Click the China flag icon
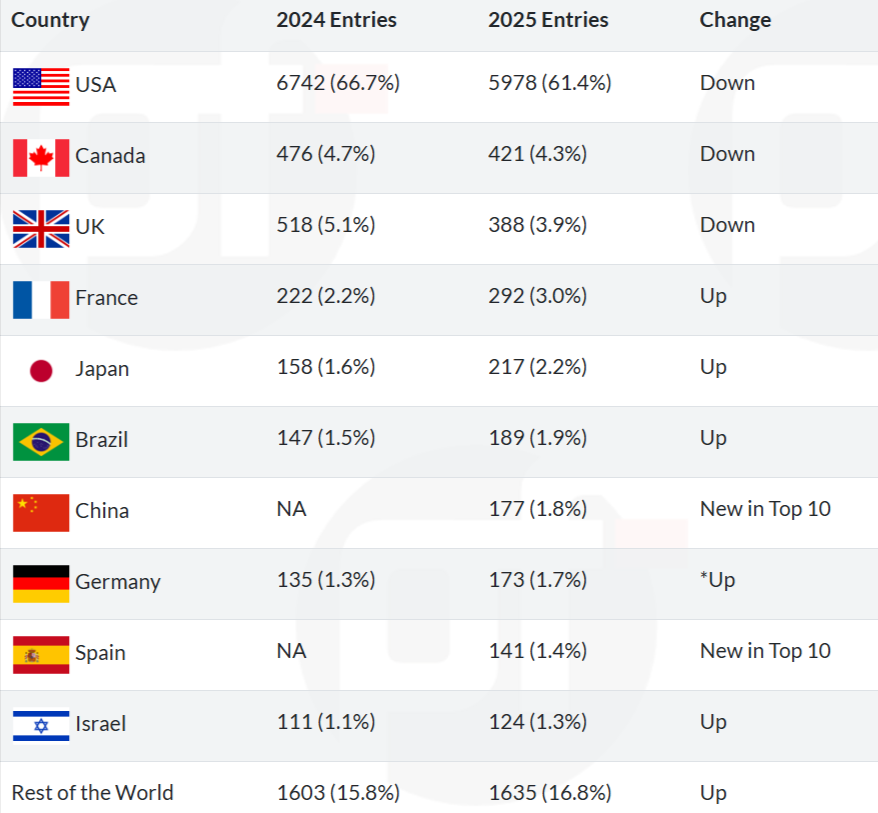The height and width of the screenshot is (813, 878). (x=41, y=512)
